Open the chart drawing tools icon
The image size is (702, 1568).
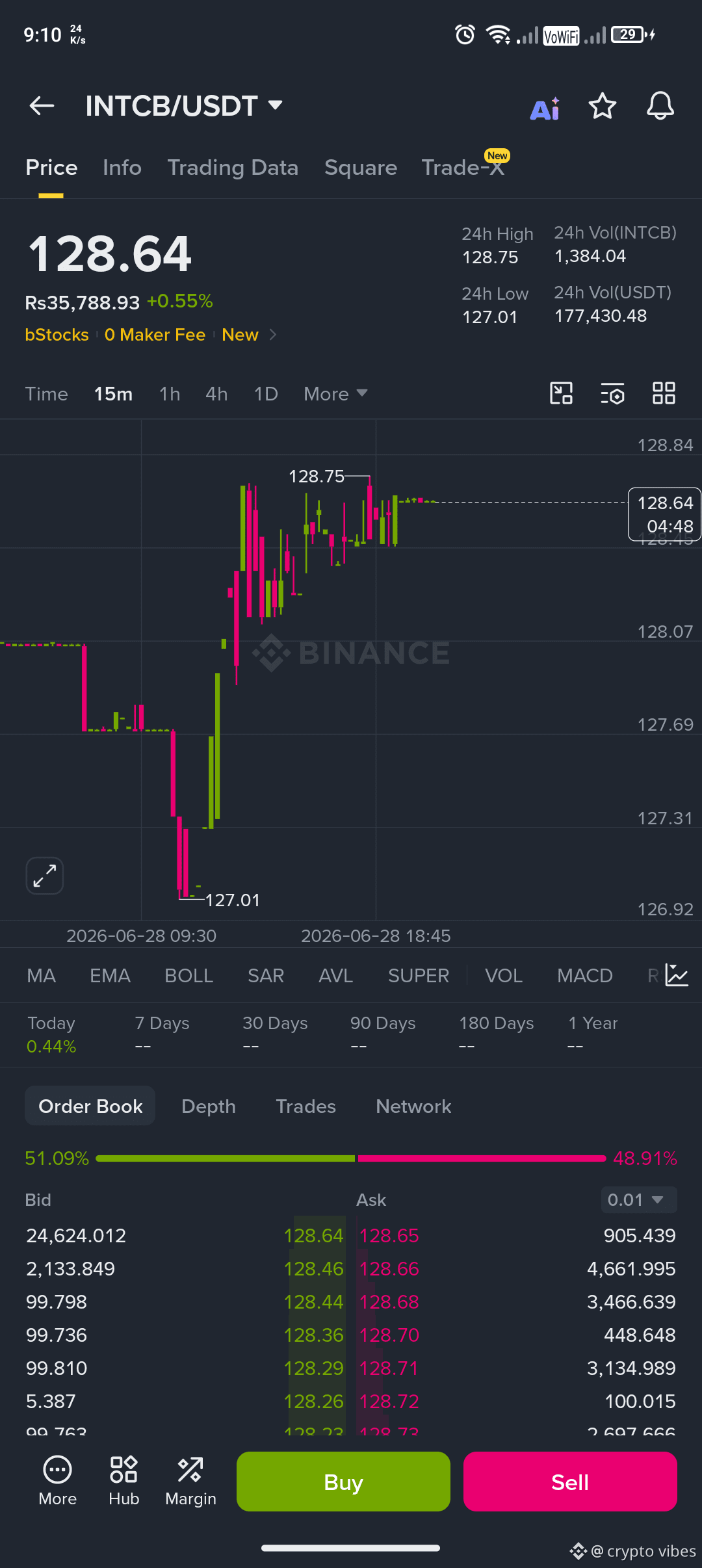tap(561, 393)
